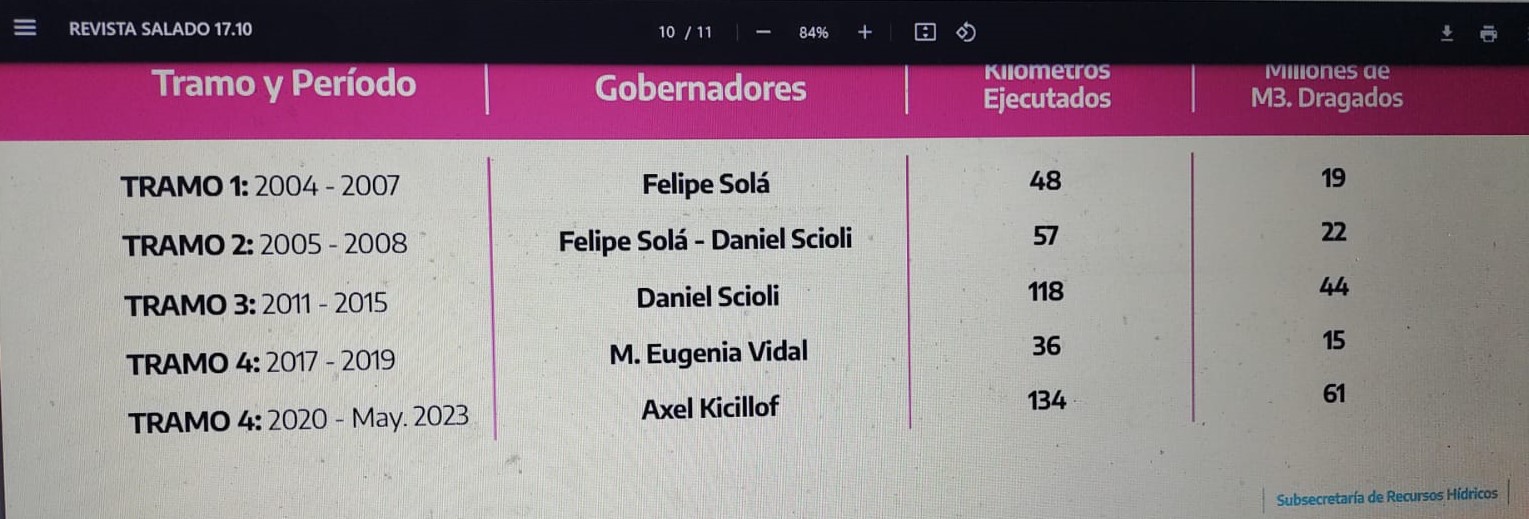Click the 134 kilometers value
The image size is (1529, 519).
pos(1046,401)
